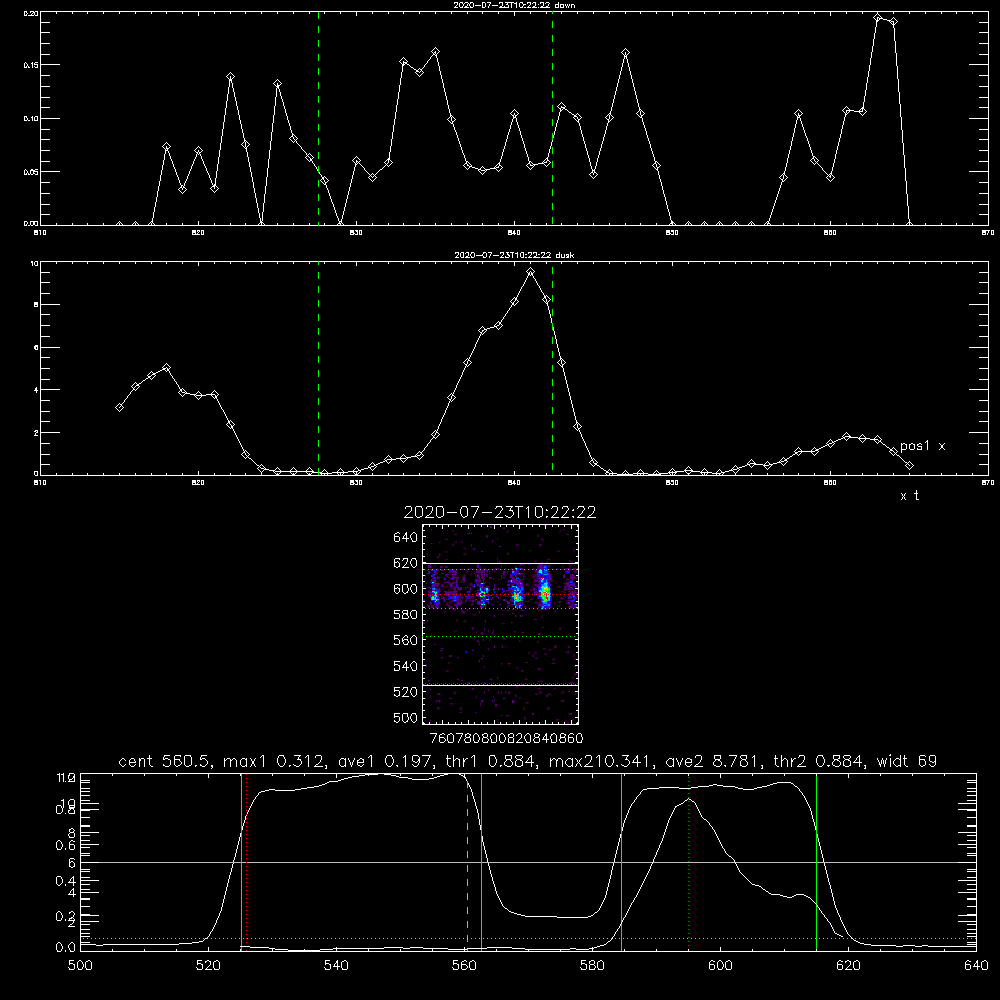Click the orange dashed center line at 560.5
The height and width of the screenshot is (1000, 1000).
tap(467, 863)
